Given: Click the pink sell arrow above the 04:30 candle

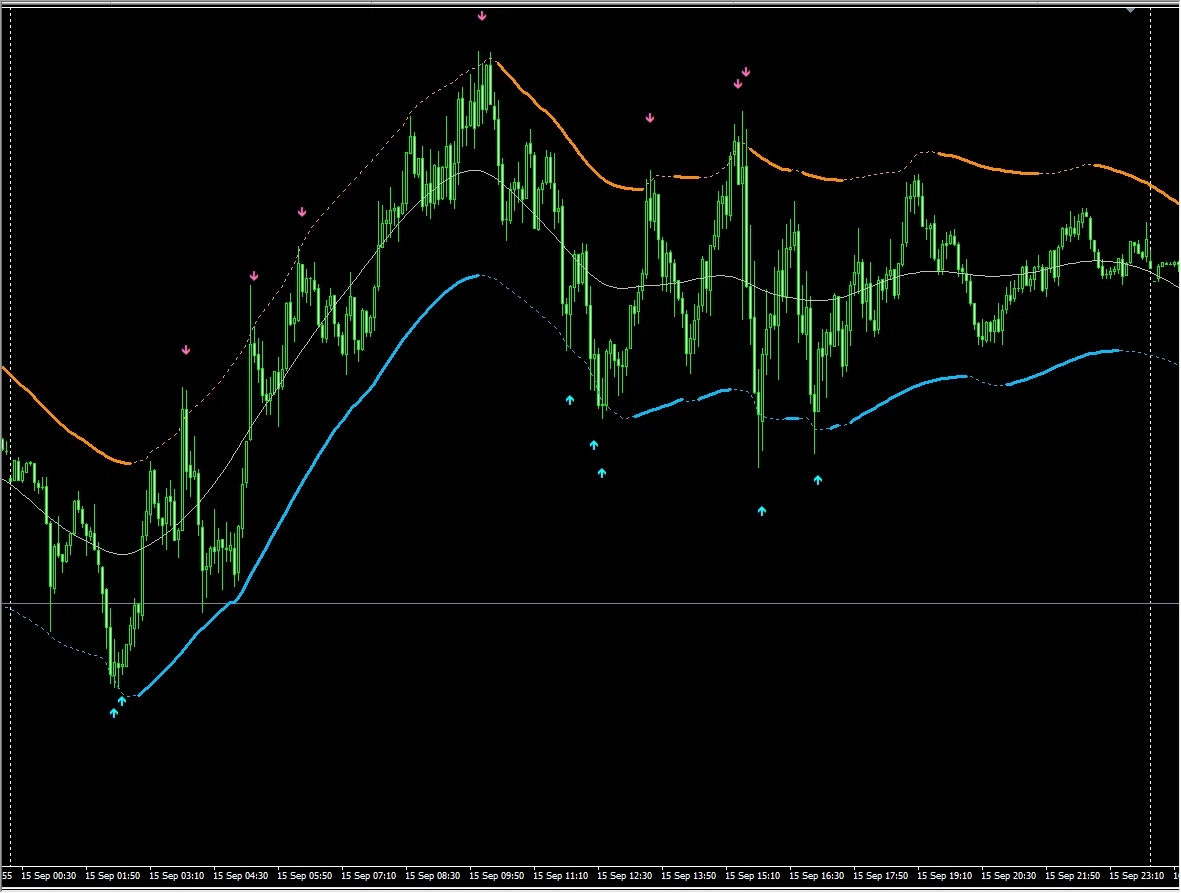Looking at the screenshot, I should tap(254, 276).
